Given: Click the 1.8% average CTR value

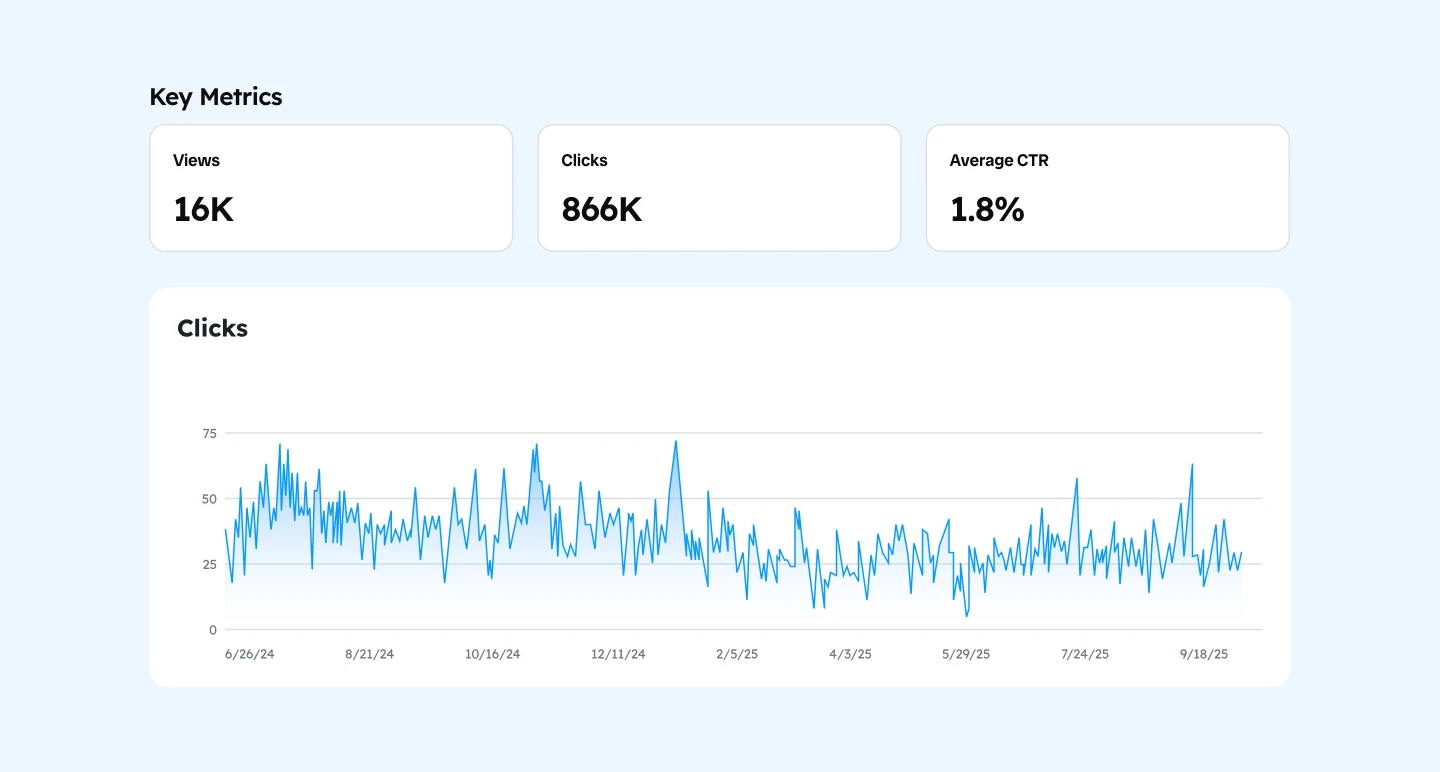Looking at the screenshot, I should click(986, 210).
